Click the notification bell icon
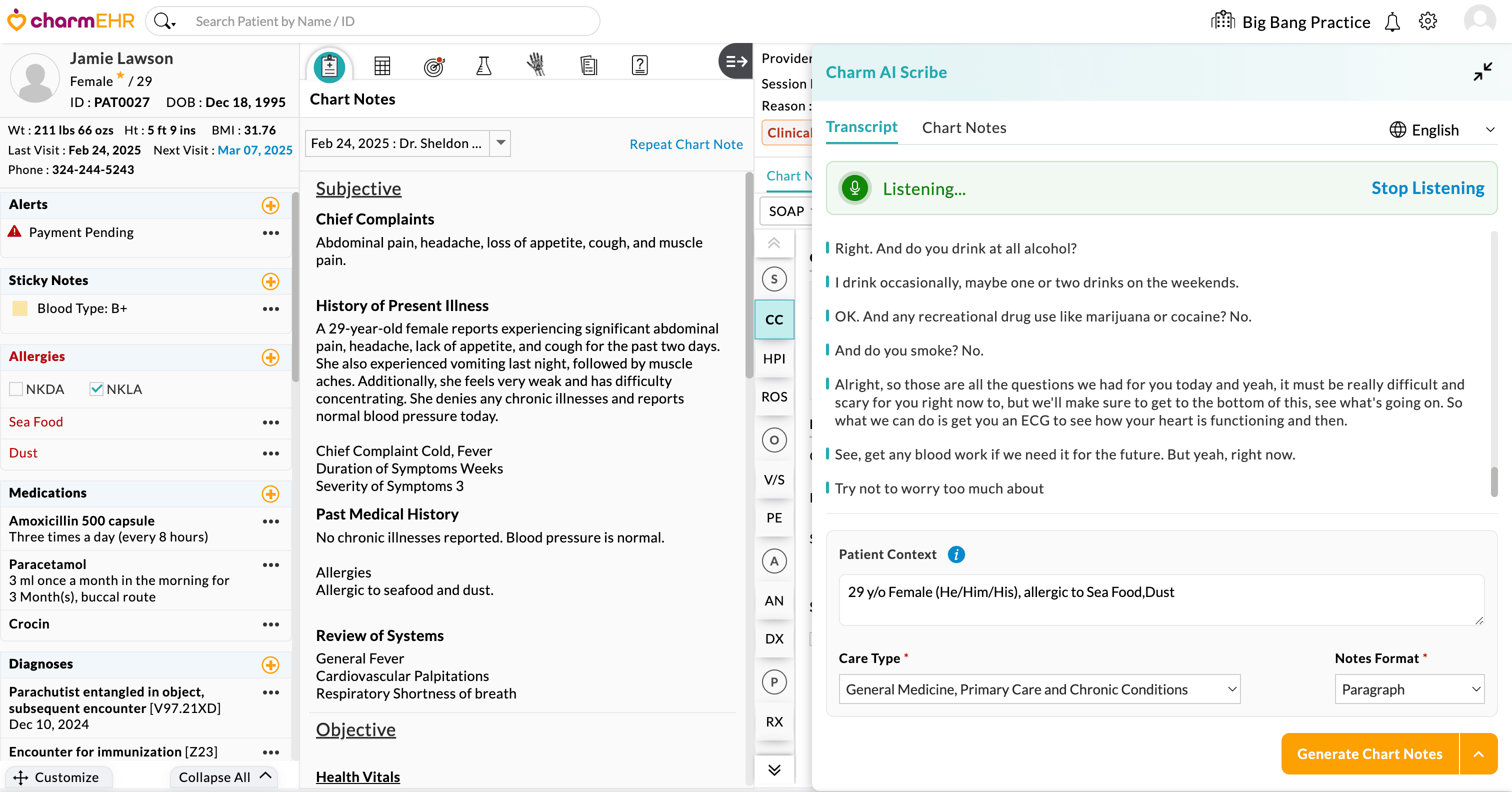This screenshot has height=792, width=1512. [1391, 21]
